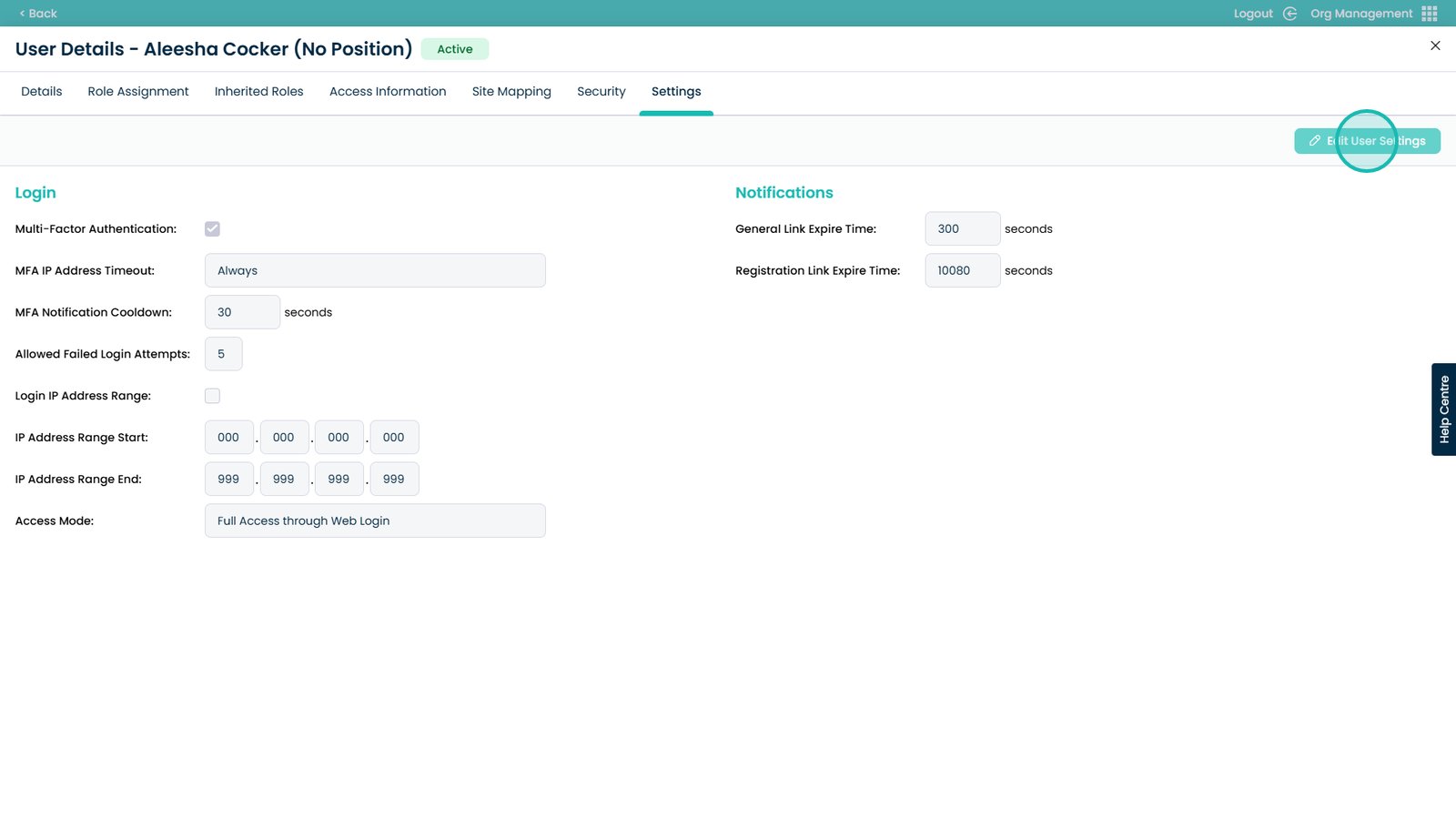Open the MFA IP Address Timeout dropdown
This screenshot has height=819, width=1456.
pos(375,270)
